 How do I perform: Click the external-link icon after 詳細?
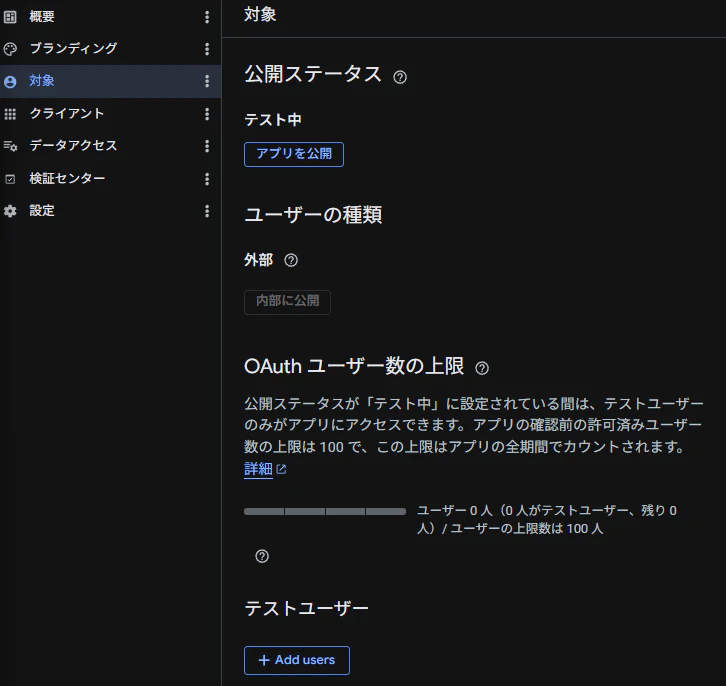(x=281, y=469)
